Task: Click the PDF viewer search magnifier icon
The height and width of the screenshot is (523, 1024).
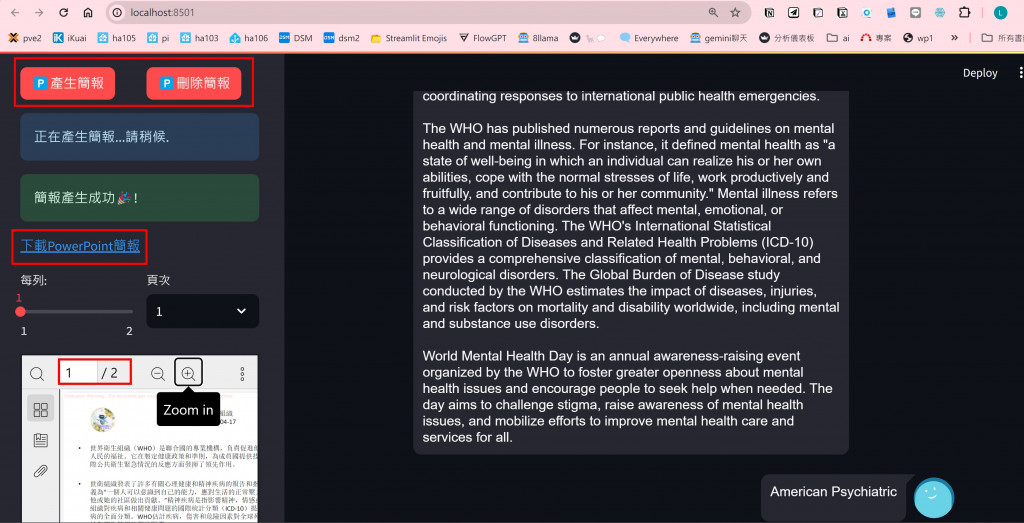Action: (38, 373)
